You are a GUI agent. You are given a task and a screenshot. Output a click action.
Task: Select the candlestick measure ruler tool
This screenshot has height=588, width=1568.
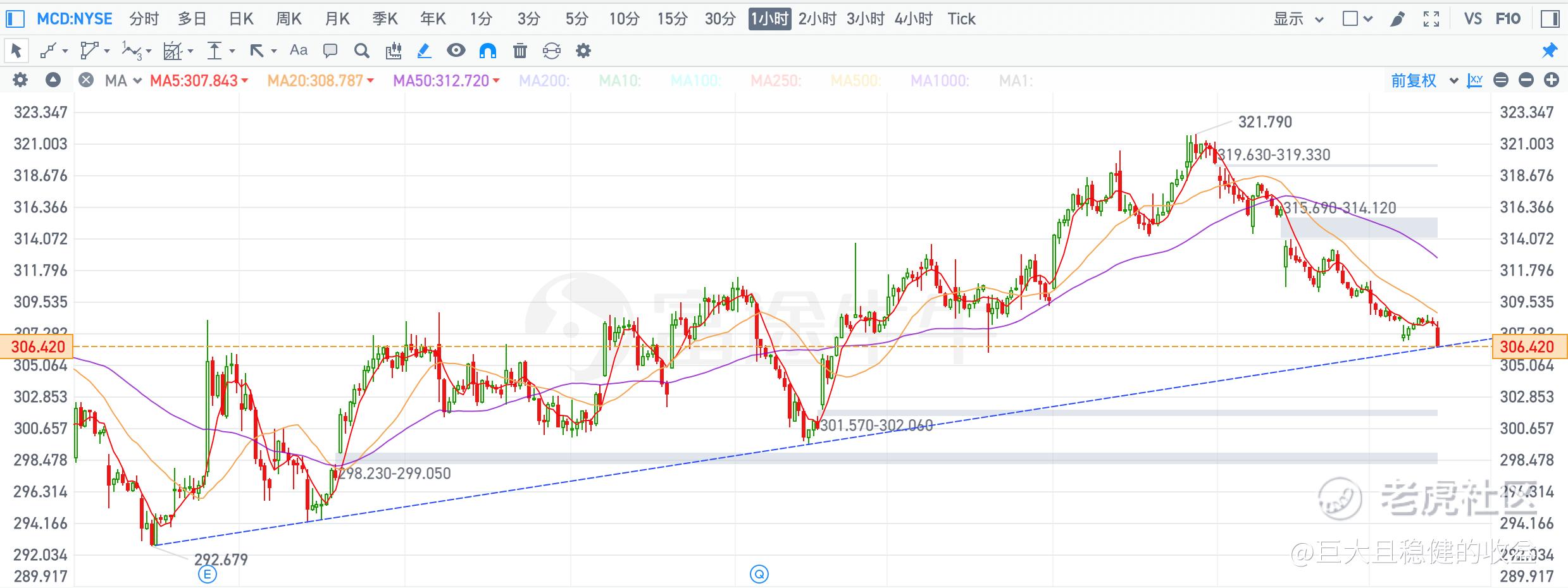point(394,51)
